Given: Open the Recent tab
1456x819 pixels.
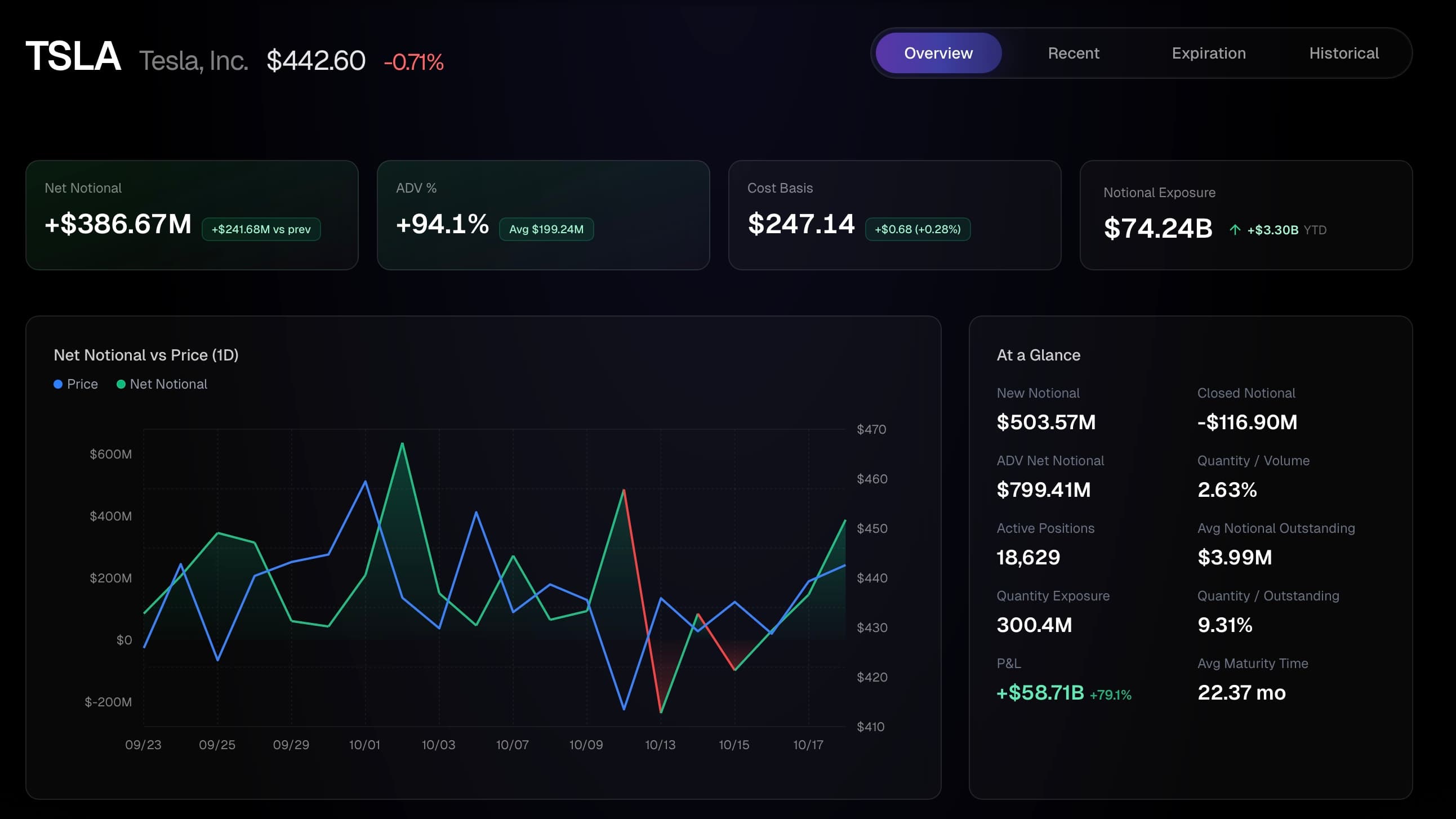Looking at the screenshot, I should [1073, 53].
